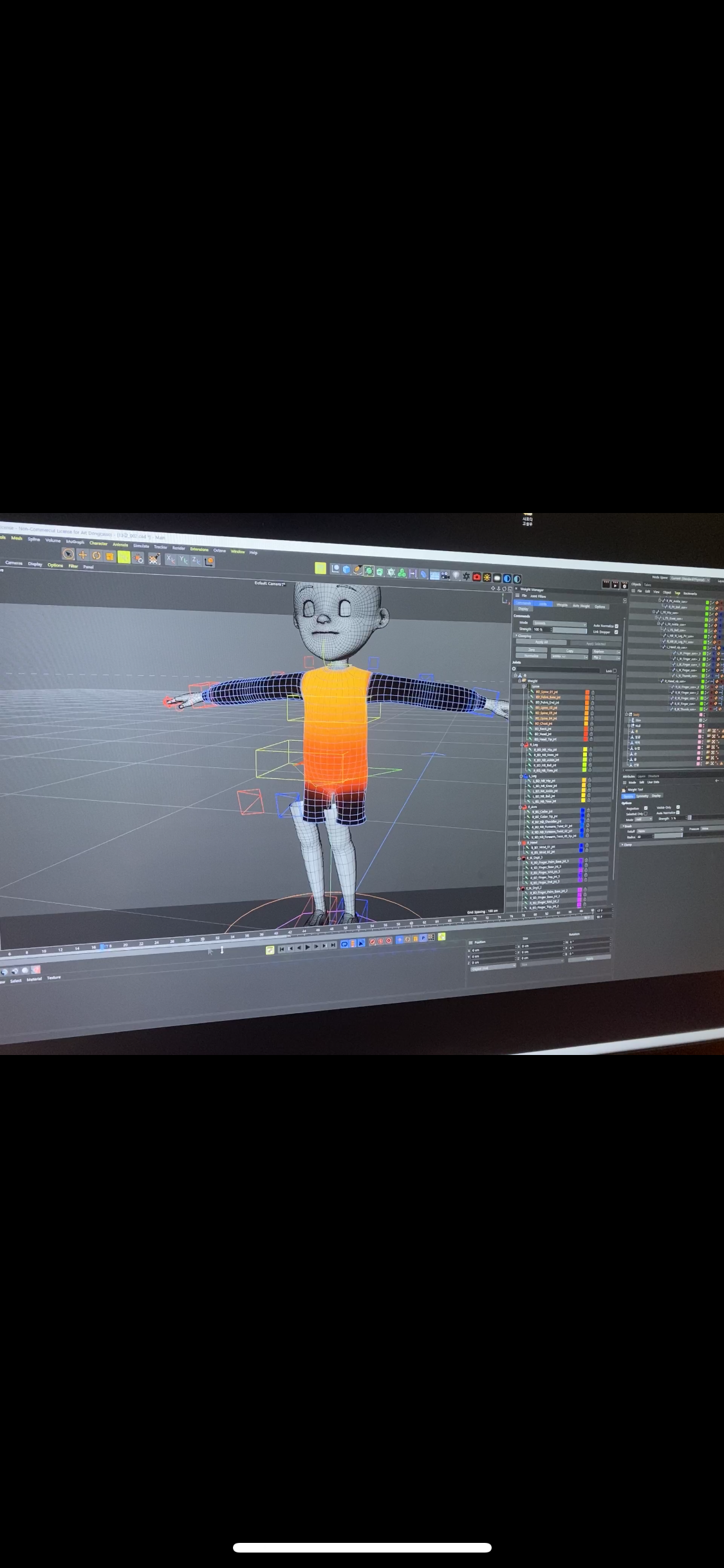Toggle Auto Normalize checkbox in Weight Tool options
The width and height of the screenshot is (724, 1568).
(x=678, y=812)
